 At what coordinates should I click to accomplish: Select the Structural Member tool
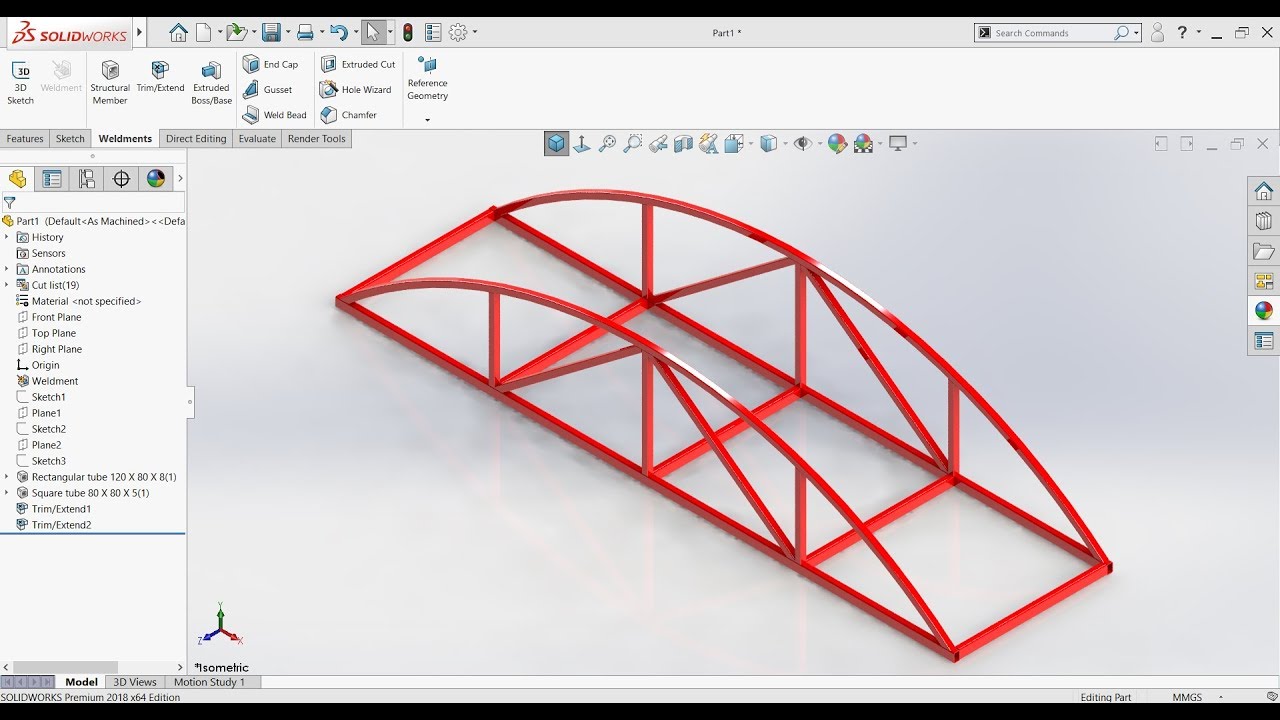click(110, 82)
